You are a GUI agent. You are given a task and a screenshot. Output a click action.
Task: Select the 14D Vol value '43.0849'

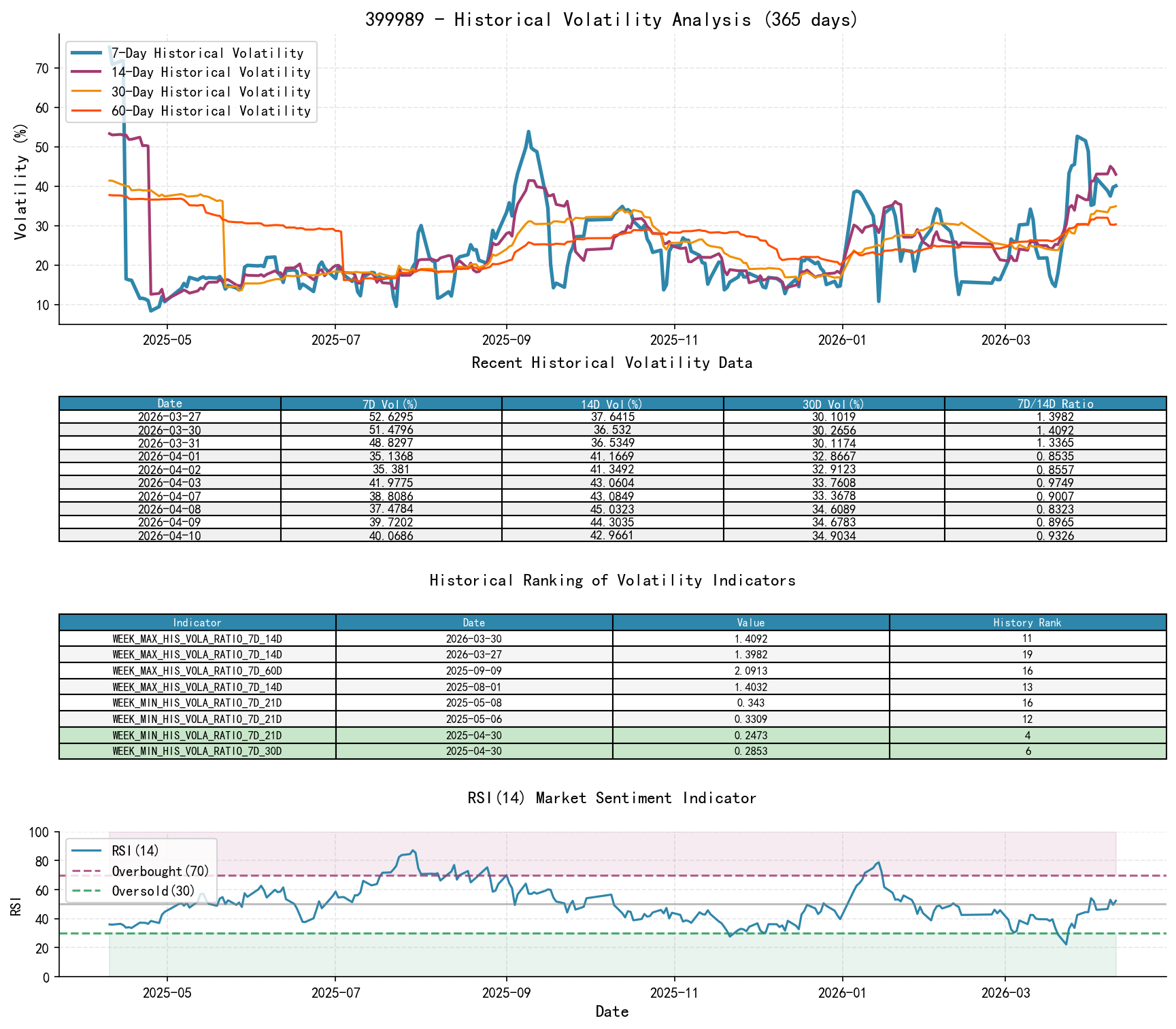613,496
